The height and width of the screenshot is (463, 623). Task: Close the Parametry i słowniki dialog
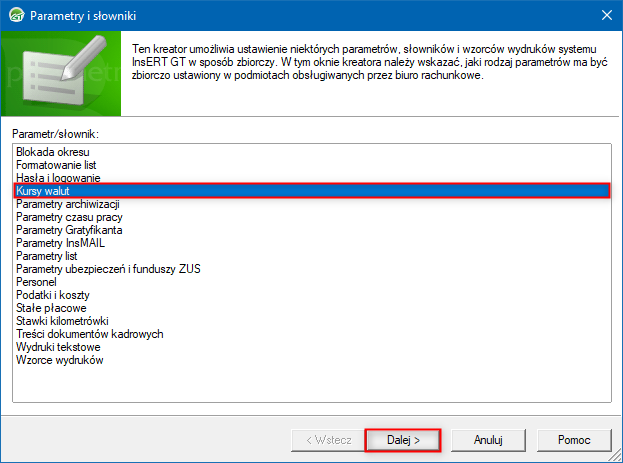click(x=606, y=15)
